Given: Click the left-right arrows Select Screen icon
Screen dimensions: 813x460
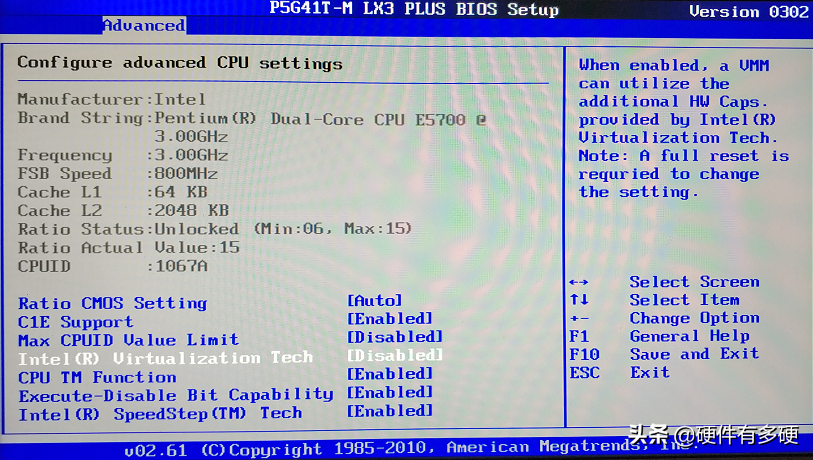Looking at the screenshot, I should (579, 282).
